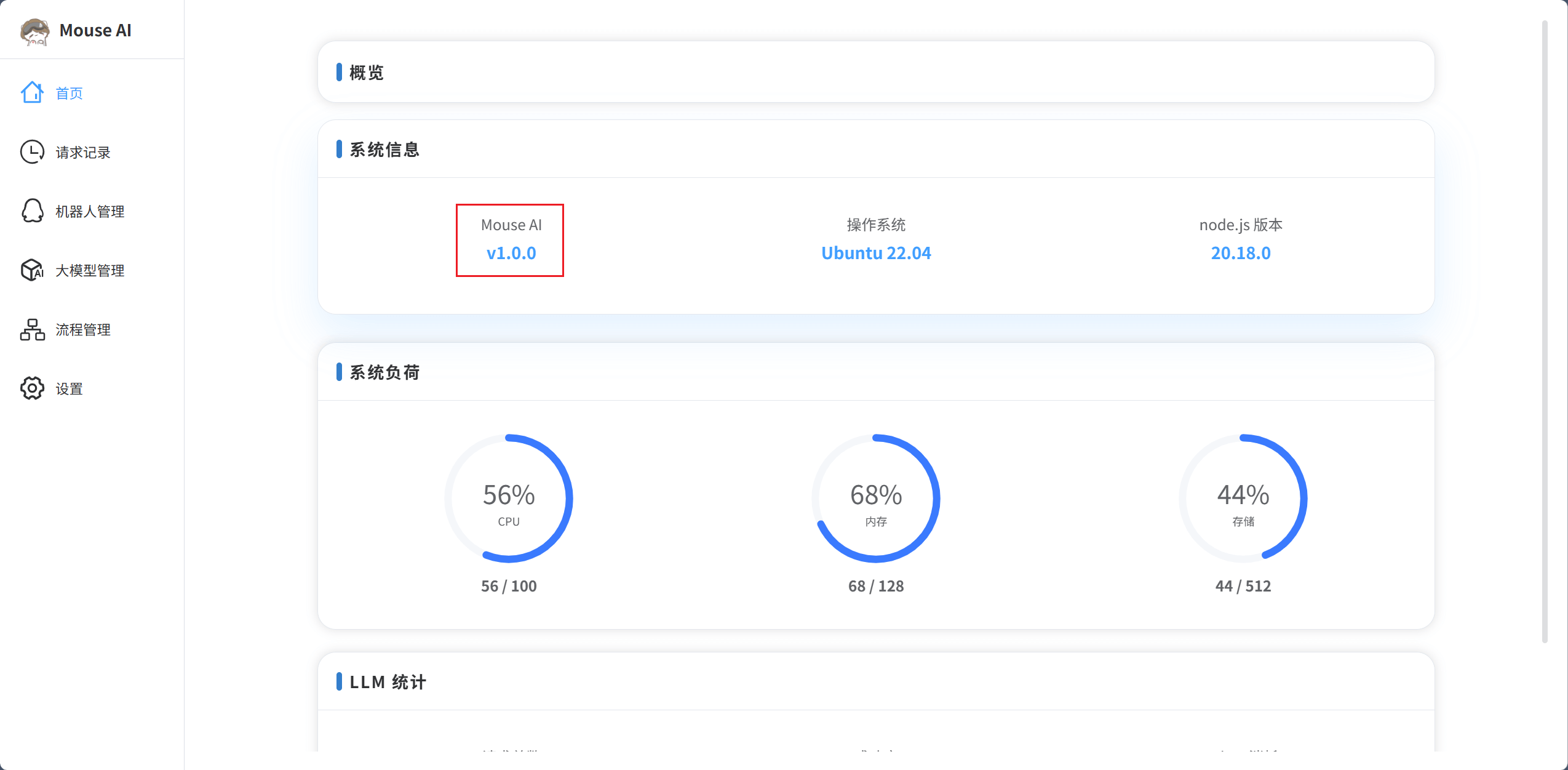The image size is (1568, 770).
Task: Click the settings gear icon
Action: (32, 388)
